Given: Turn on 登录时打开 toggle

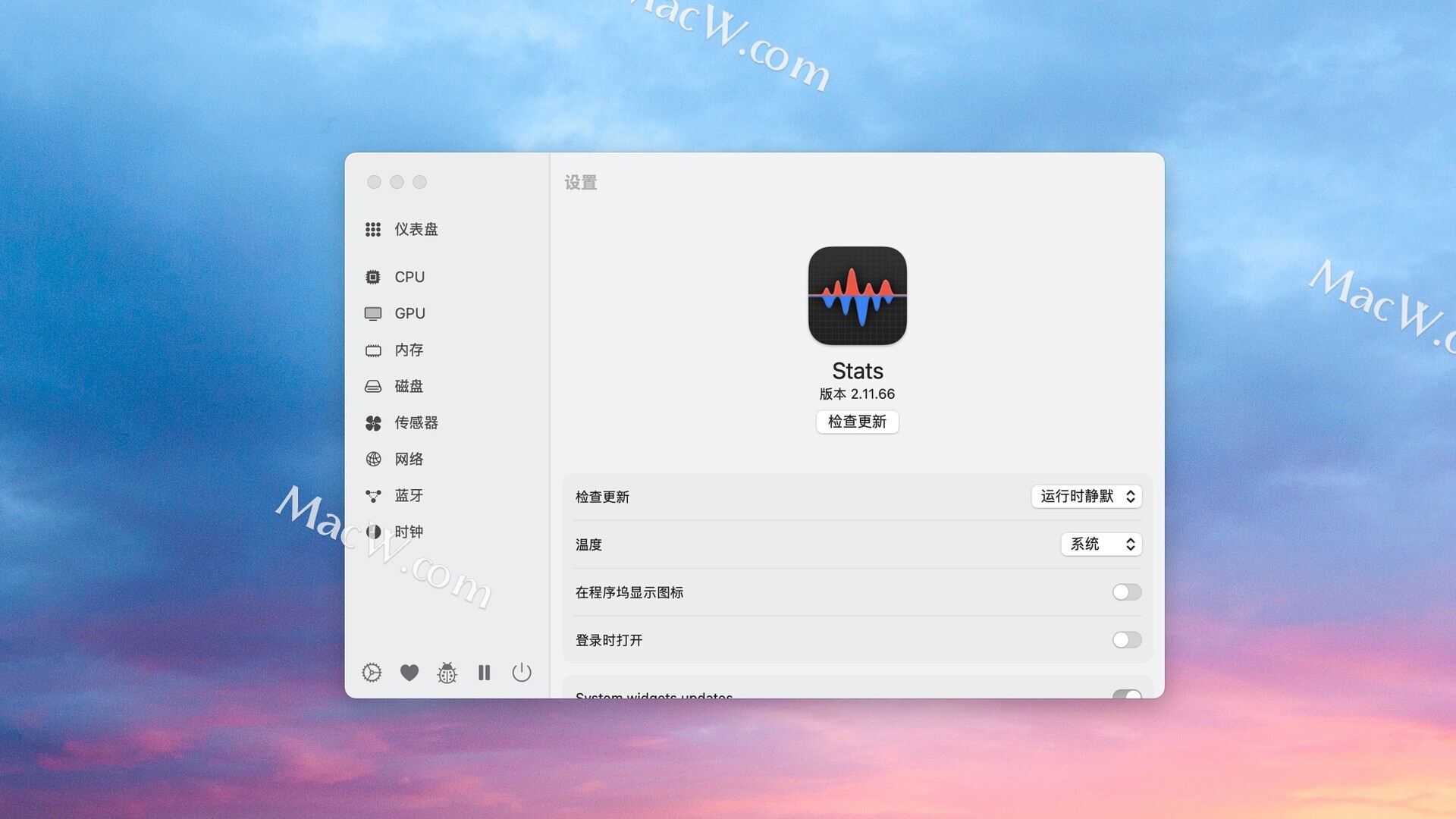Looking at the screenshot, I should [1126, 640].
